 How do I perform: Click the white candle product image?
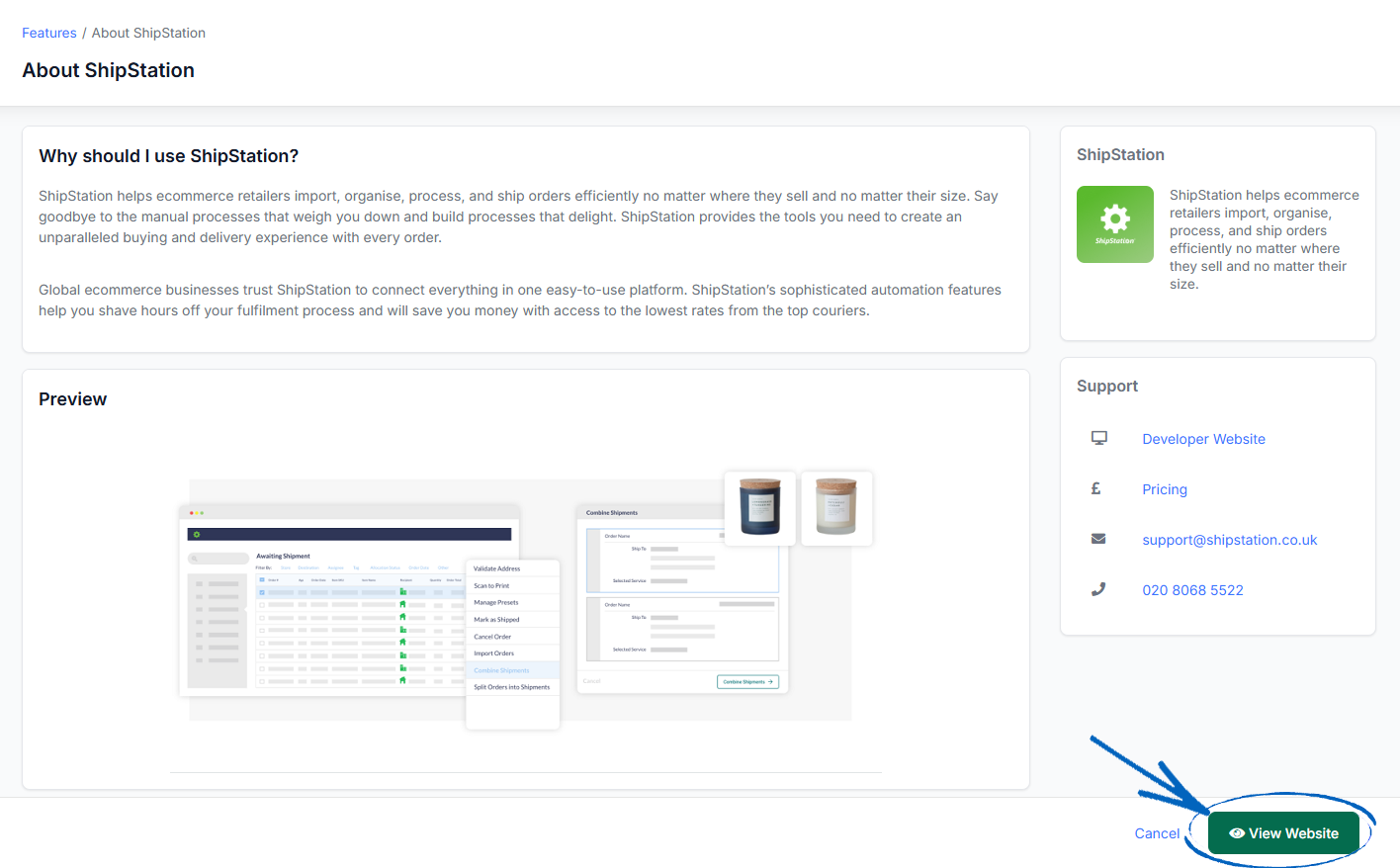(x=836, y=507)
